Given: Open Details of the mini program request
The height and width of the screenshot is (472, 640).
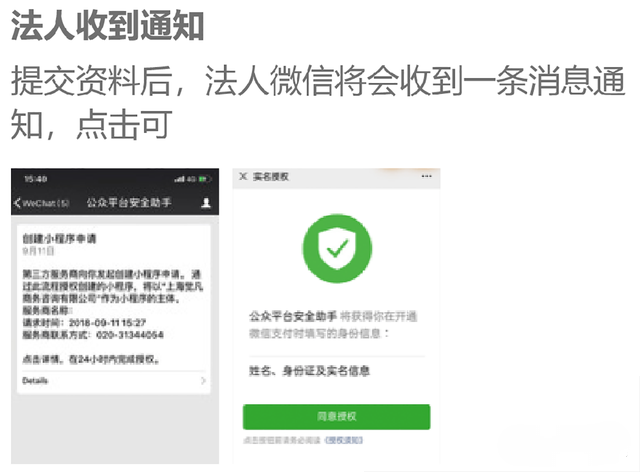Looking at the screenshot, I should [x=35, y=381].
